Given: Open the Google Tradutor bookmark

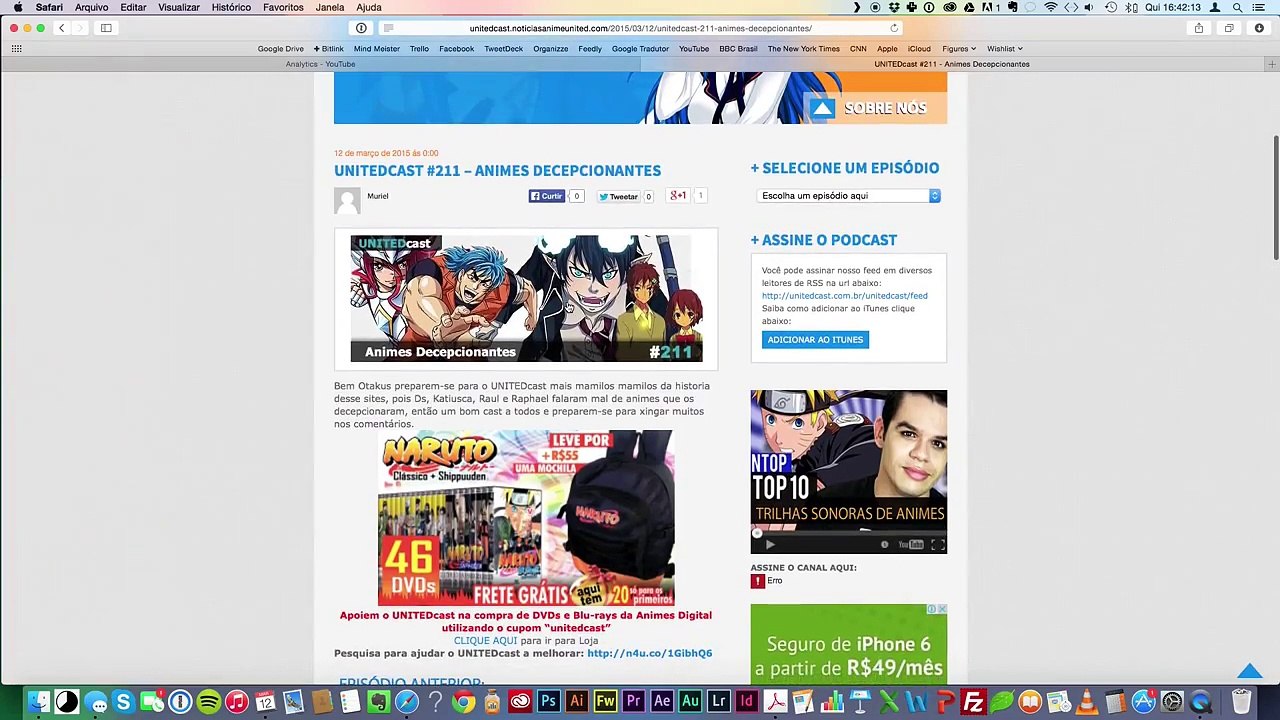Looking at the screenshot, I should click(640, 48).
